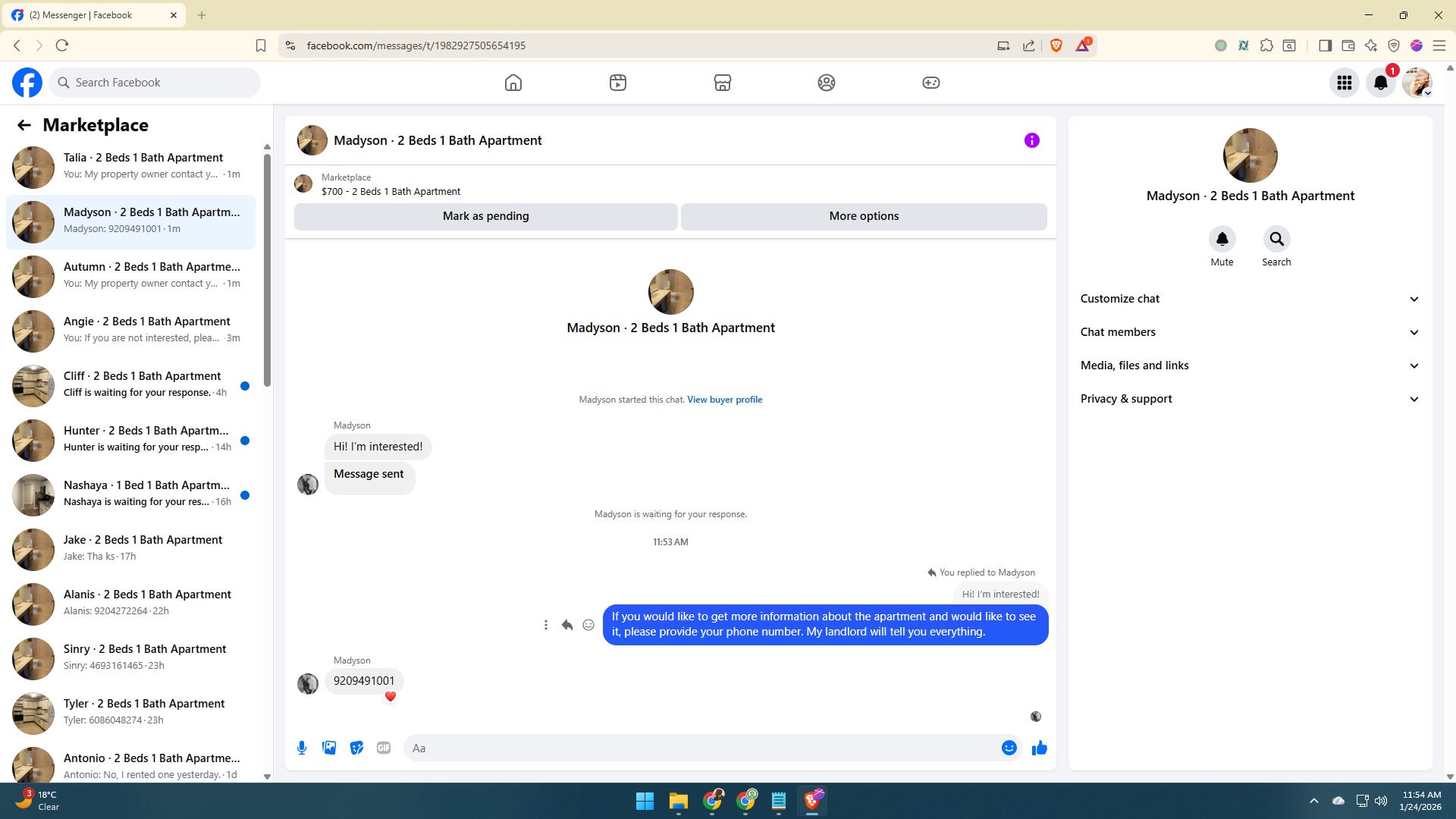Attach a photo using image icon
Image resolution: width=1456 pixels, height=819 pixels.
pos(329,748)
